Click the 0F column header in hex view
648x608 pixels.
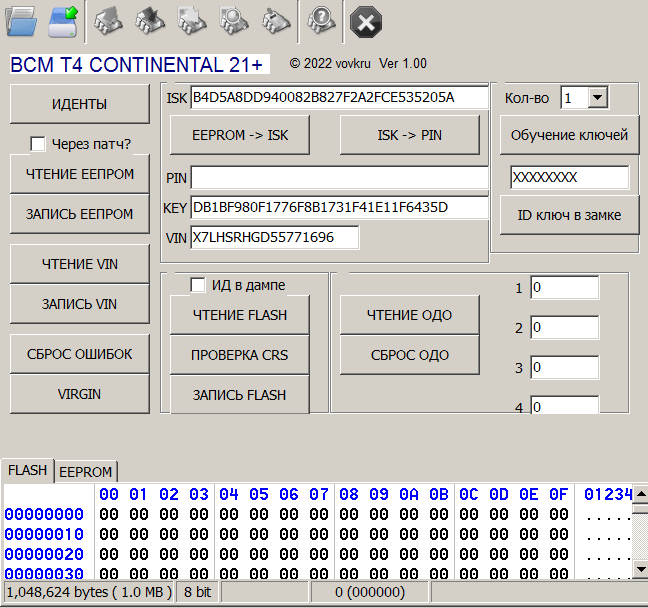pos(559,494)
